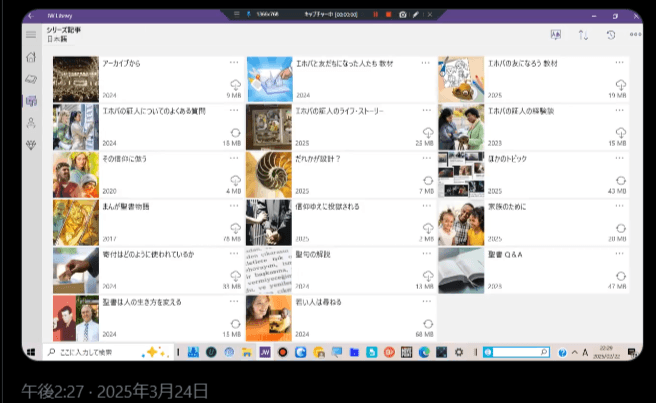Click the taskbar search box ここに入力して検索

(x=108, y=352)
